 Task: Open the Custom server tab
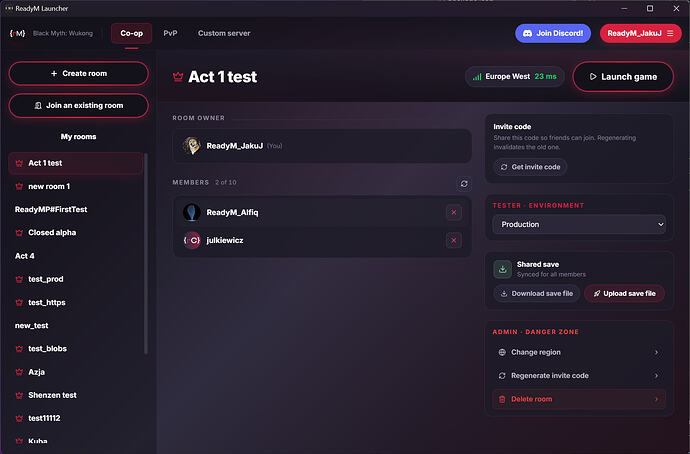224,33
